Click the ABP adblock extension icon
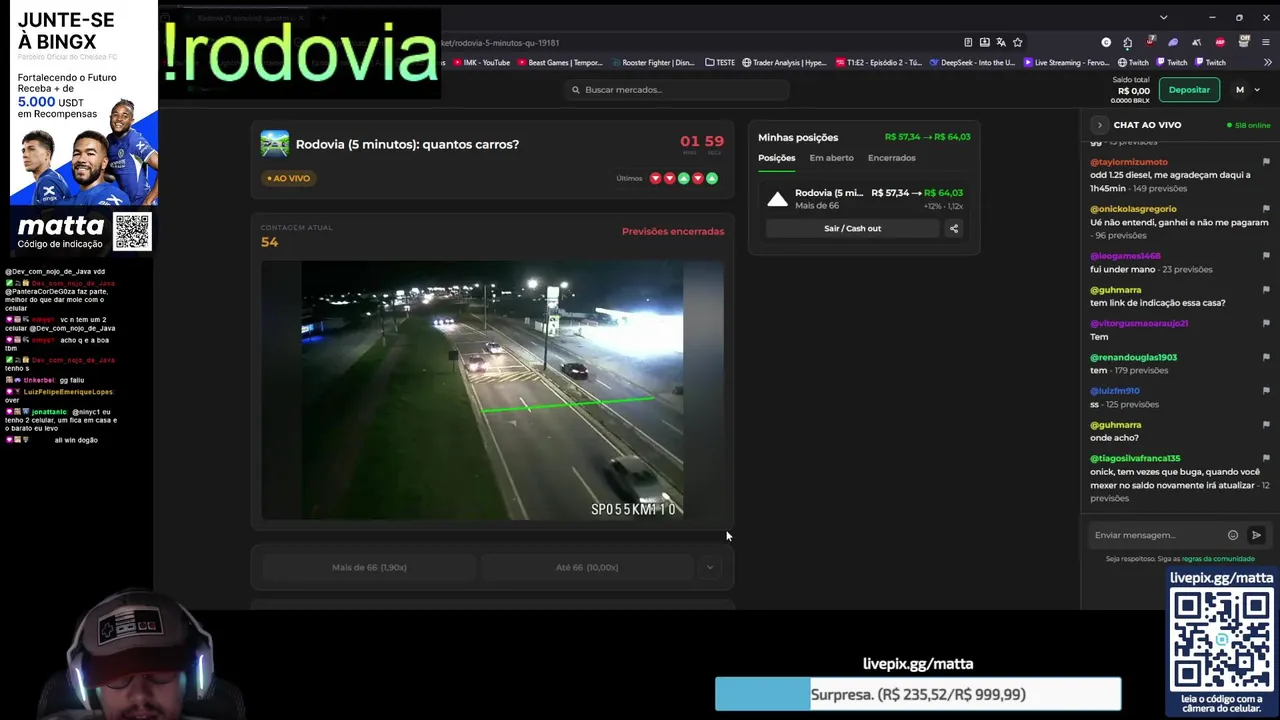Screen dimensions: 1280x720 click(1220, 43)
